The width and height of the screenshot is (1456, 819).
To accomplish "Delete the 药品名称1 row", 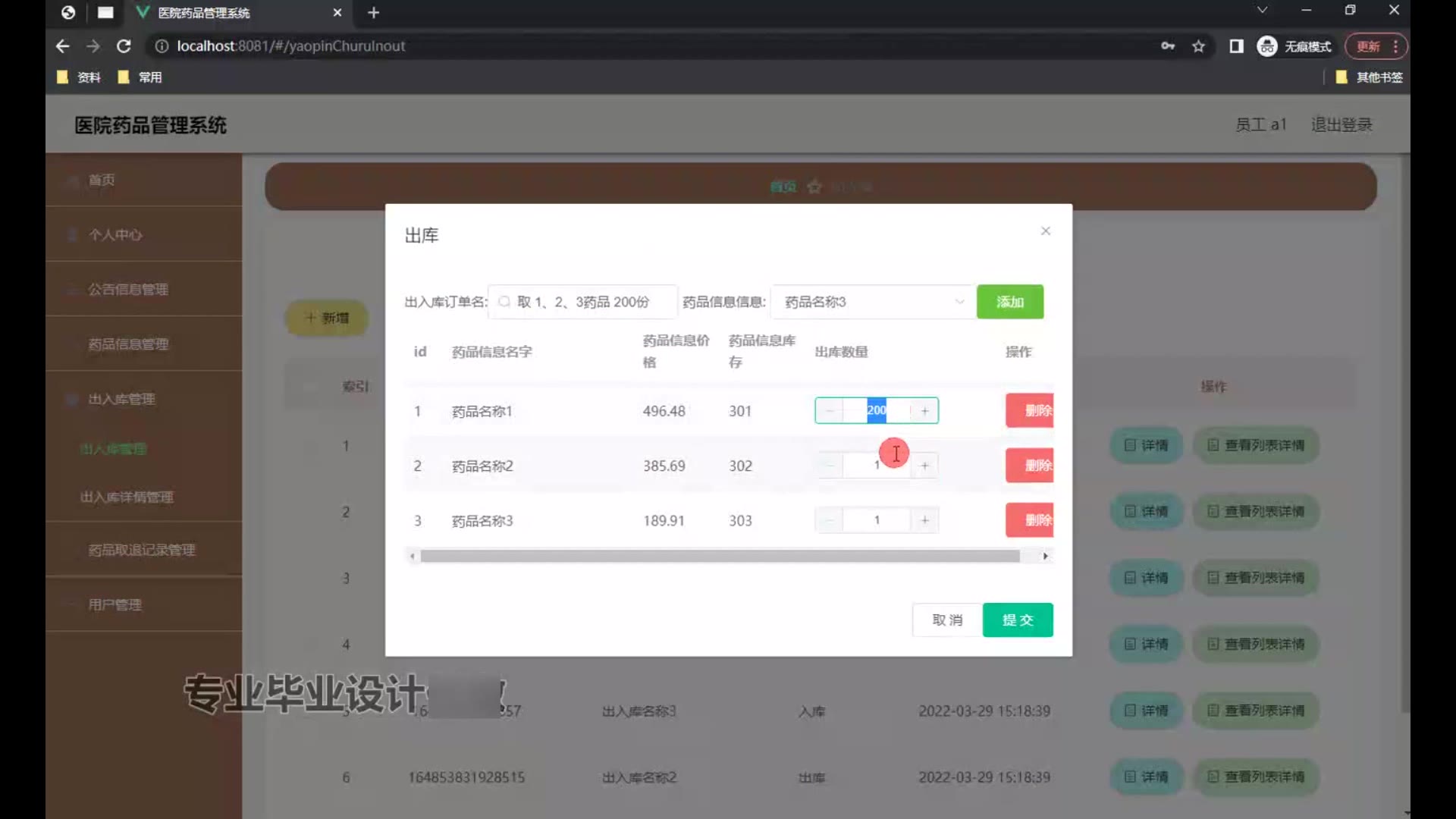I will tap(1031, 410).
